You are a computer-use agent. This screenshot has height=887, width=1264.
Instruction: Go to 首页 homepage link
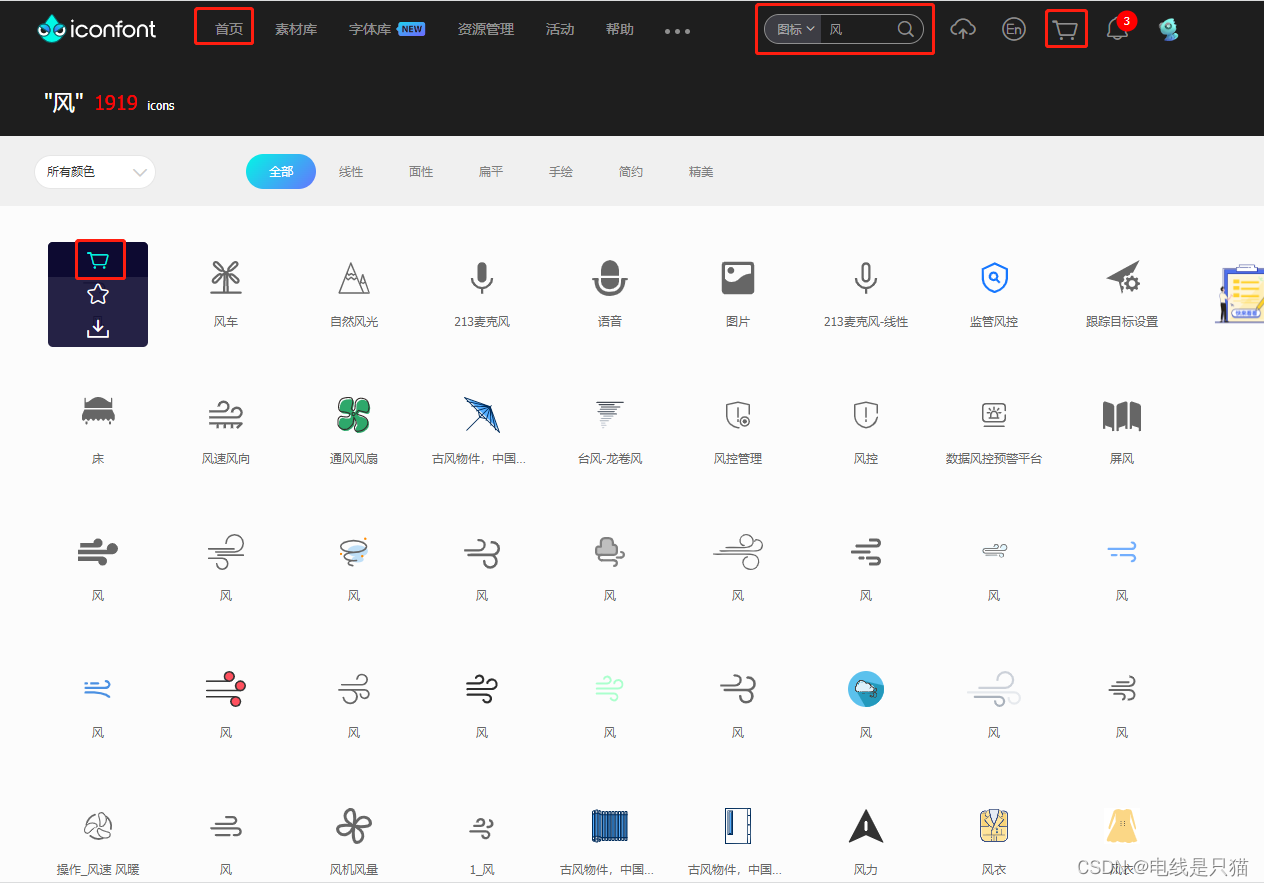223,28
